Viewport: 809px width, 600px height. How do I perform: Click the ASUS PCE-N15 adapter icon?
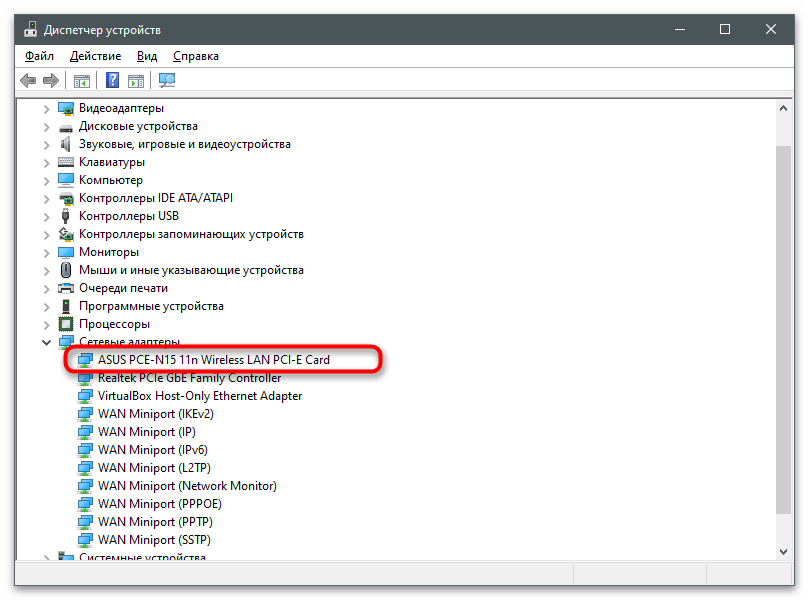pyautogui.click(x=85, y=360)
